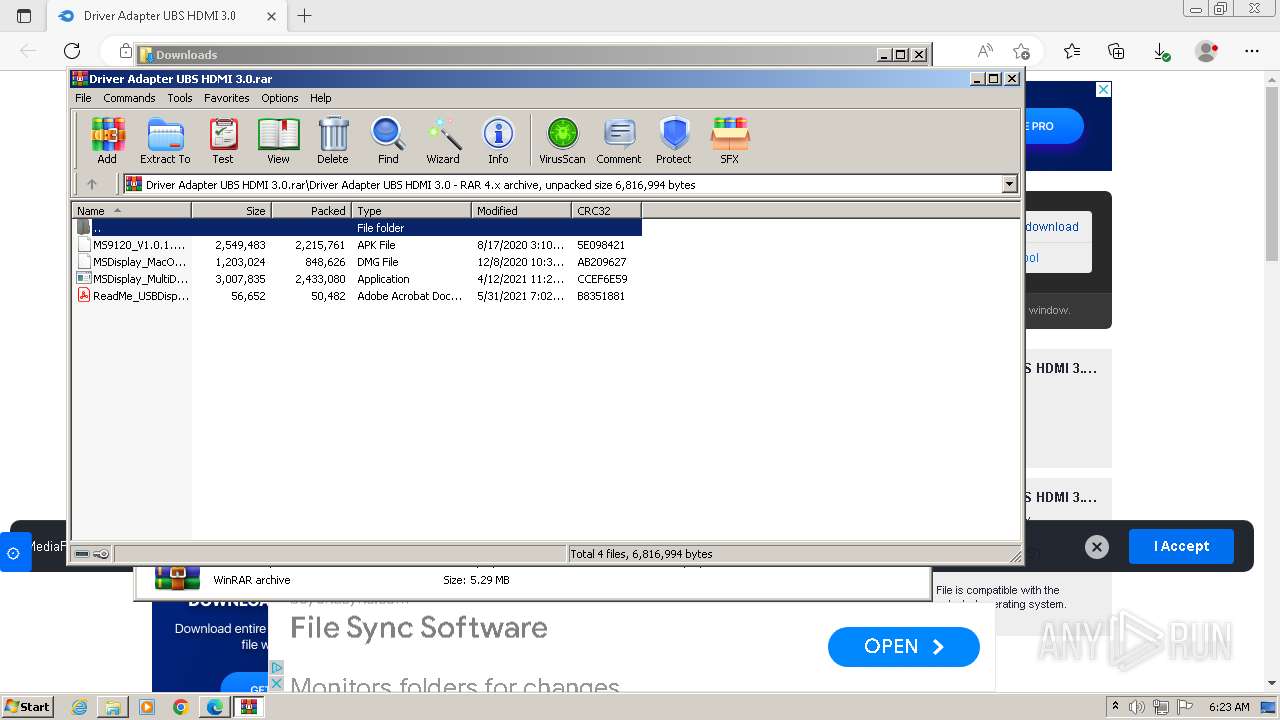Sort by Modified column header
The width and height of the screenshot is (1280, 720).
pyautogui.click(x=521, y=210)
